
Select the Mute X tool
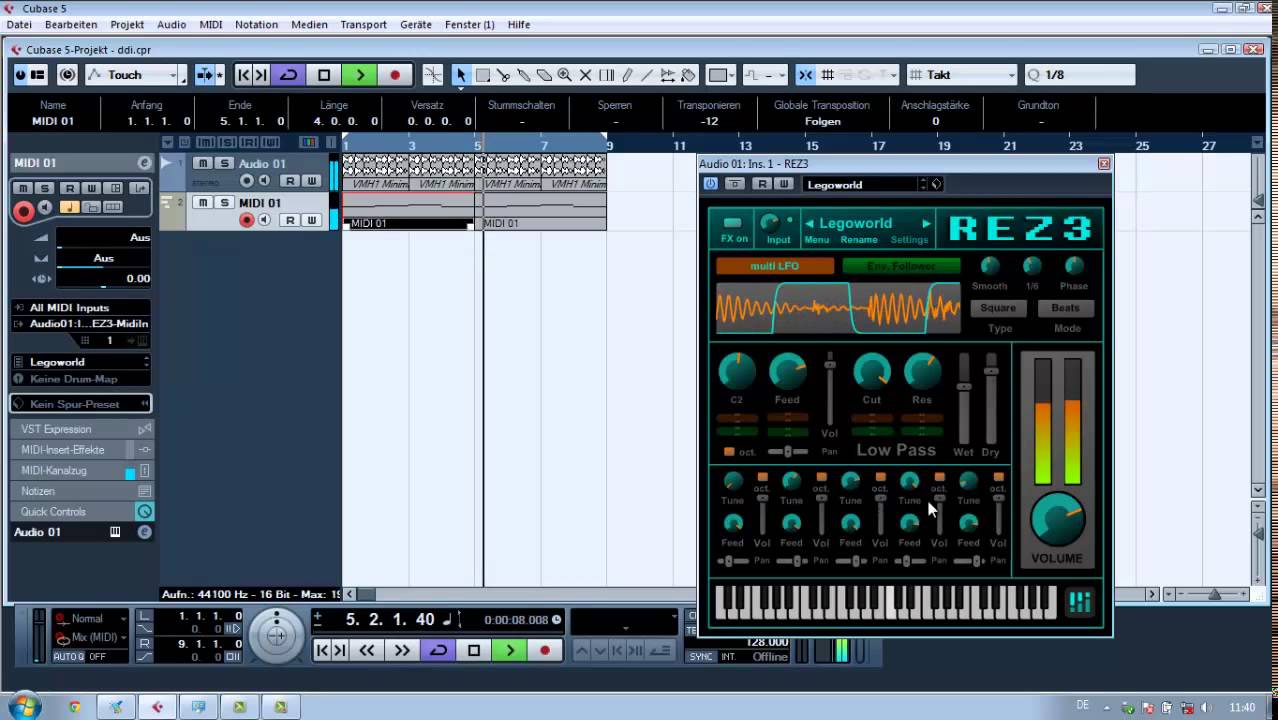[586, 75]
